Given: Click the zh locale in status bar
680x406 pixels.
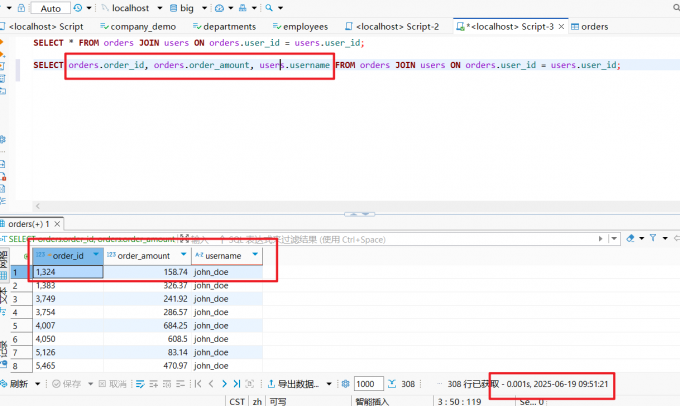Looking at the screenshot, I should 257,402.
